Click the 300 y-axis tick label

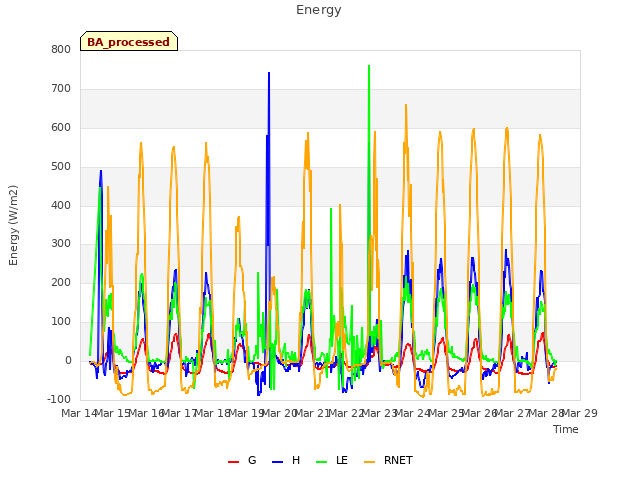click(61, 244)
